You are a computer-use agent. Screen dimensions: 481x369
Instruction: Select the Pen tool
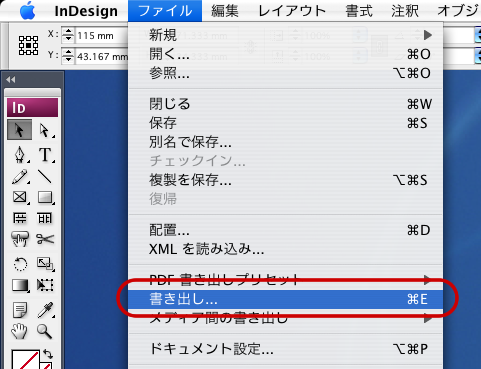(20, 155)
